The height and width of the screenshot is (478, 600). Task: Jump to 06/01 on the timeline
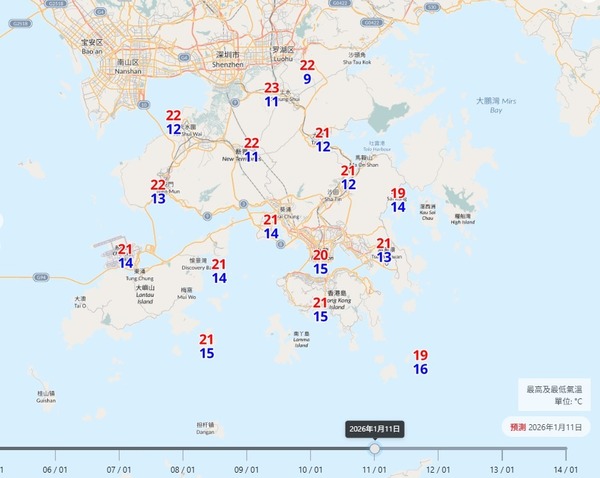pyautogui.click(x=55, y=468)
